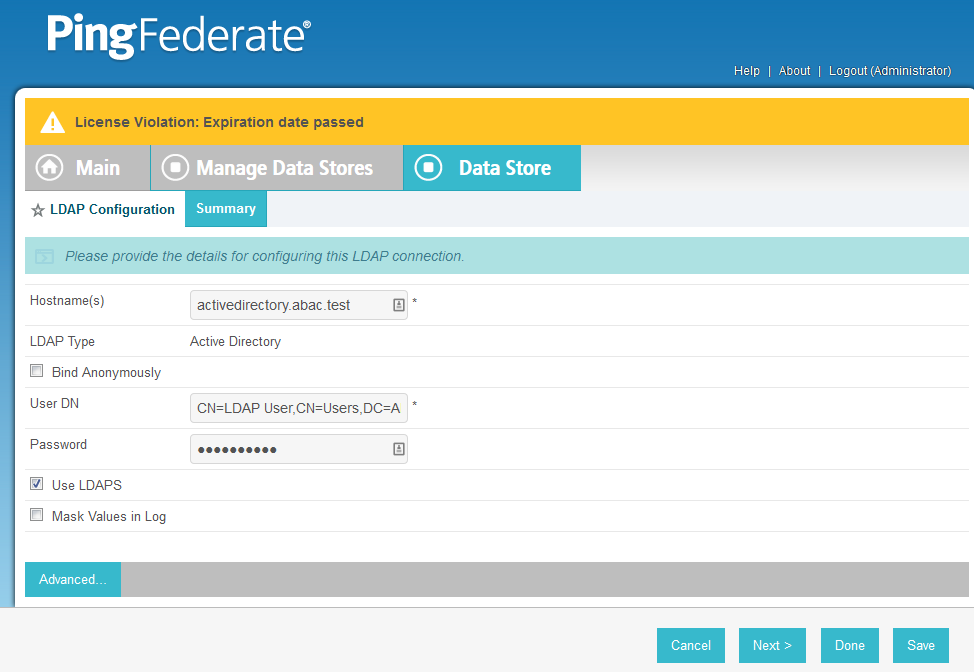The width and height of the screenshot is (974, 672).
Task: Select the Data Store tab
Action: point(492,168)
